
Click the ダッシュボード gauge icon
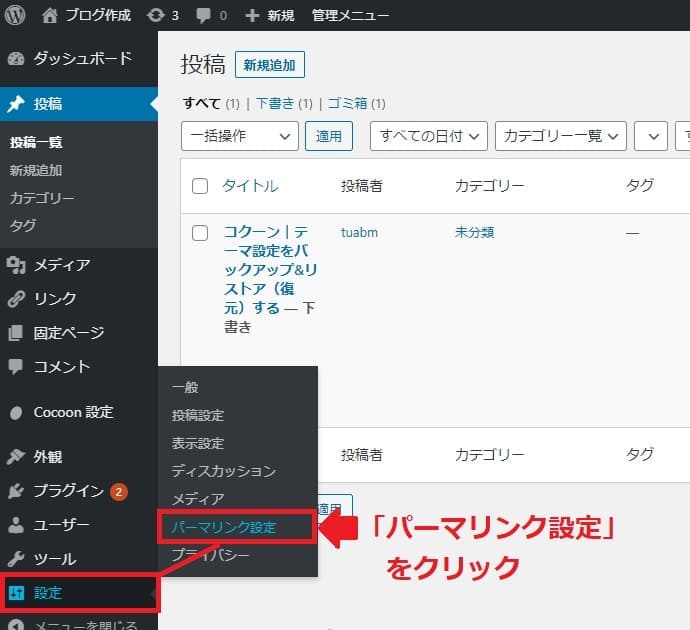[x=16, y=59]
